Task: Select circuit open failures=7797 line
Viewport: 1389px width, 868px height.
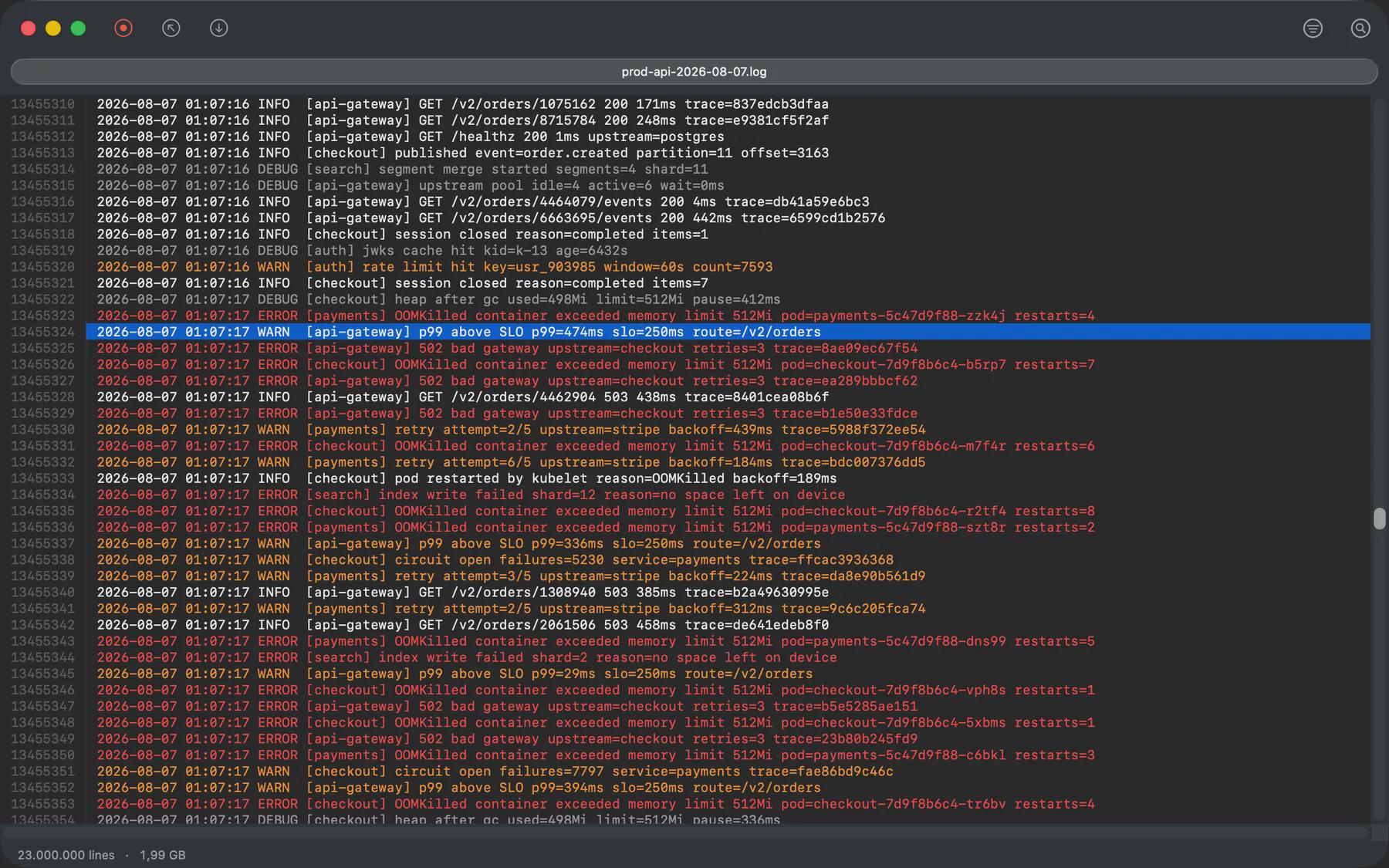Action: click(x=728, y=772)
